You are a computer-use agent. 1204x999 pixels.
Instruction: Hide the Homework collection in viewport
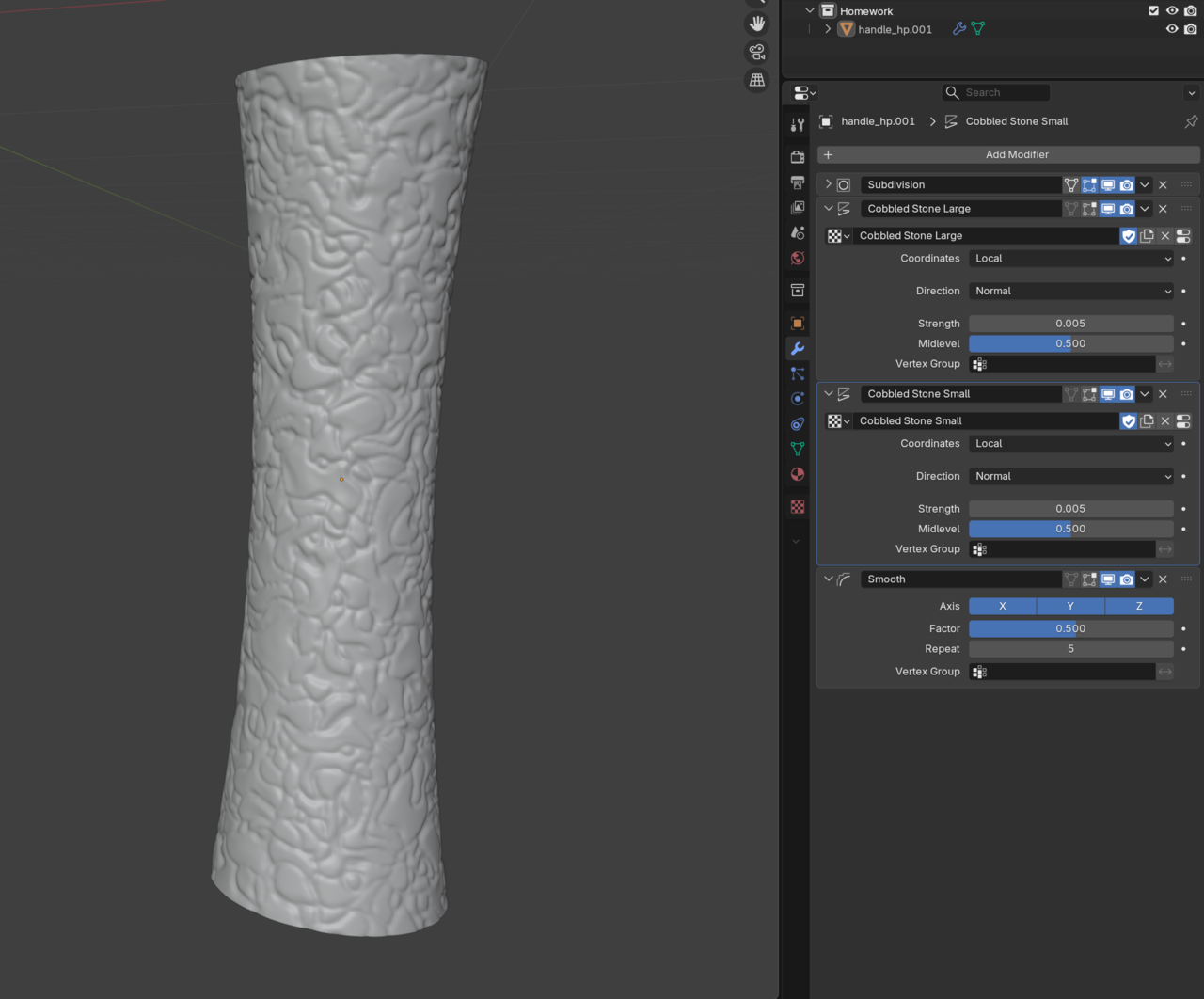(1172, 10)
